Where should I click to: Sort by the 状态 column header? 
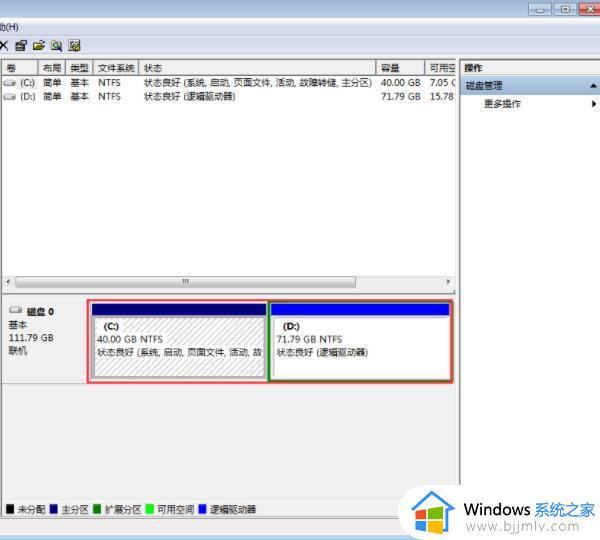pyautogui.click(x=257, y=68)
